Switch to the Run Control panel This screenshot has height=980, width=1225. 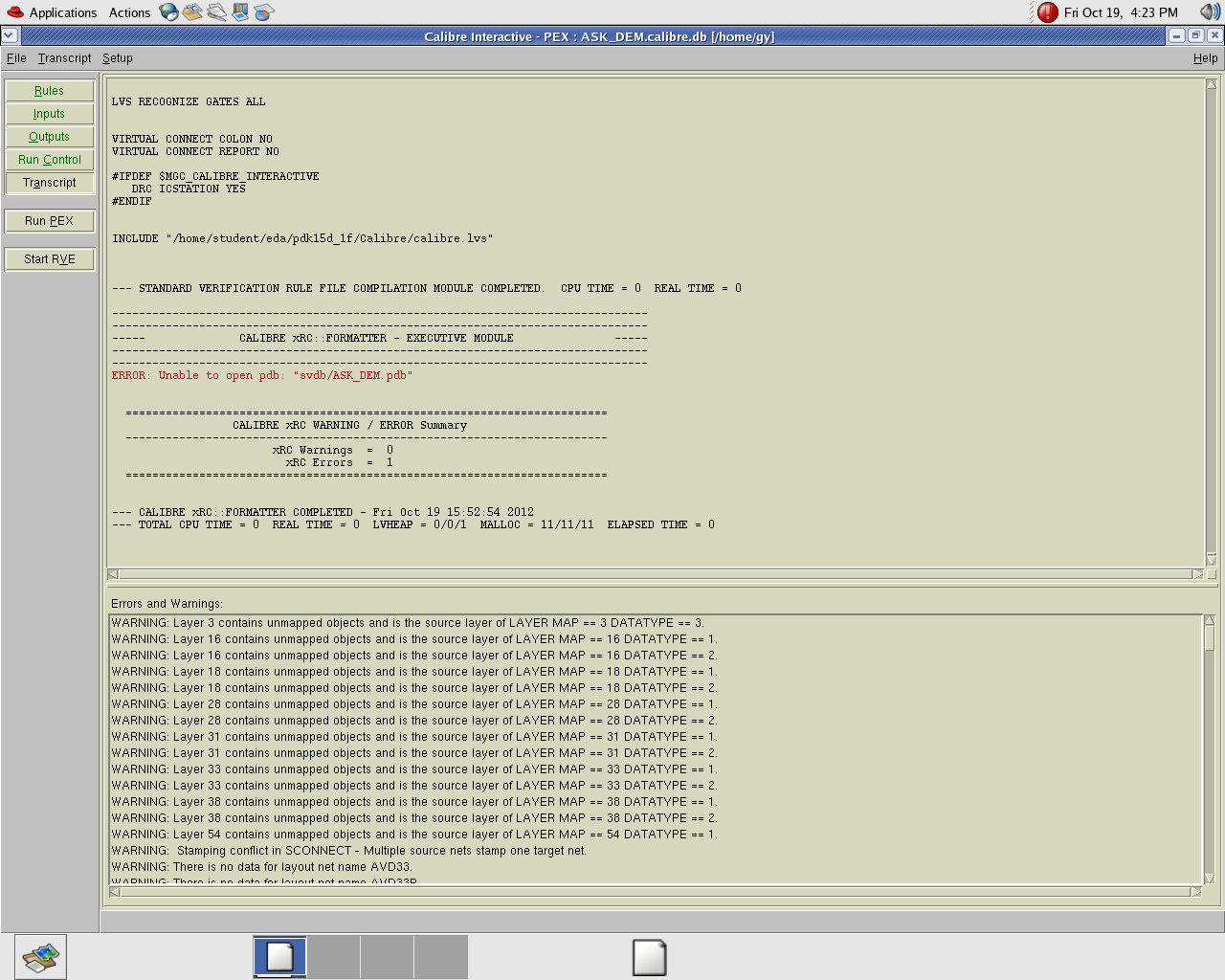(x=50, y=160)
